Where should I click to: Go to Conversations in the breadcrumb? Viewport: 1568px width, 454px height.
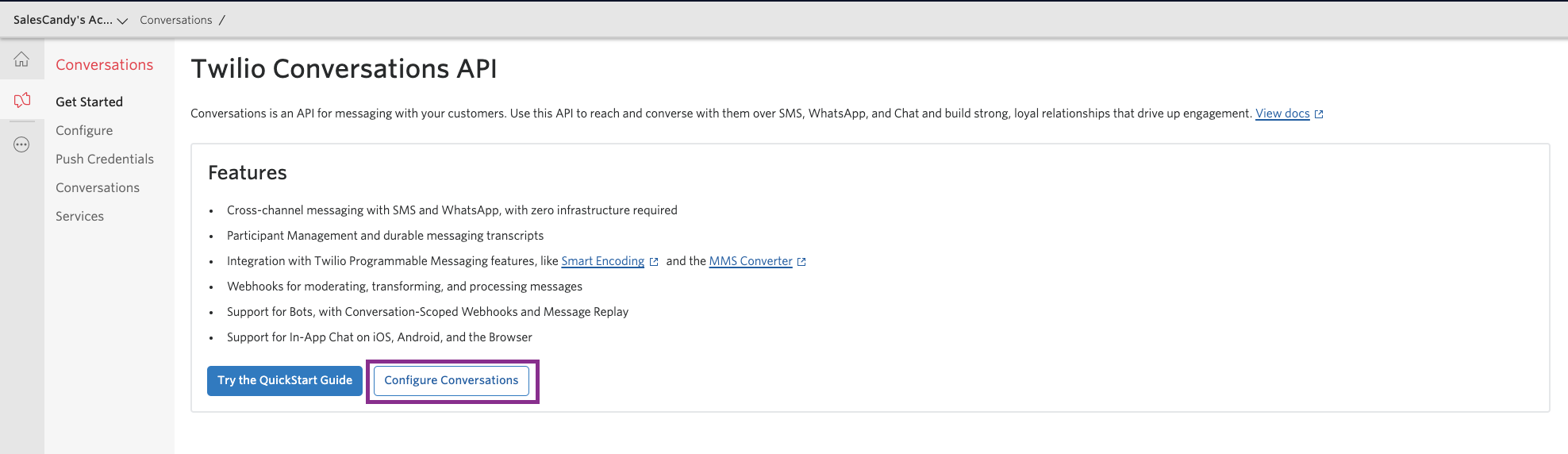coord(175,20)
